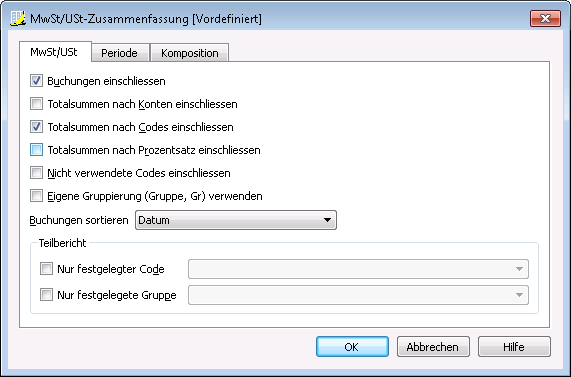Viewport: 571px width, 377px height.
Task: Close the MwSt/USt-Zusammenfassung dialog
Action: (x=545, y=19)
